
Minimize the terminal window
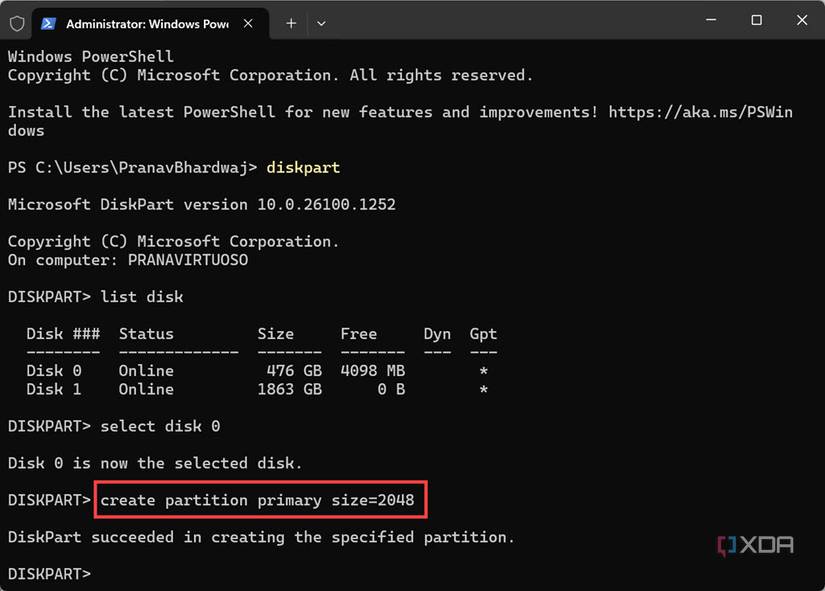point(710,20)
